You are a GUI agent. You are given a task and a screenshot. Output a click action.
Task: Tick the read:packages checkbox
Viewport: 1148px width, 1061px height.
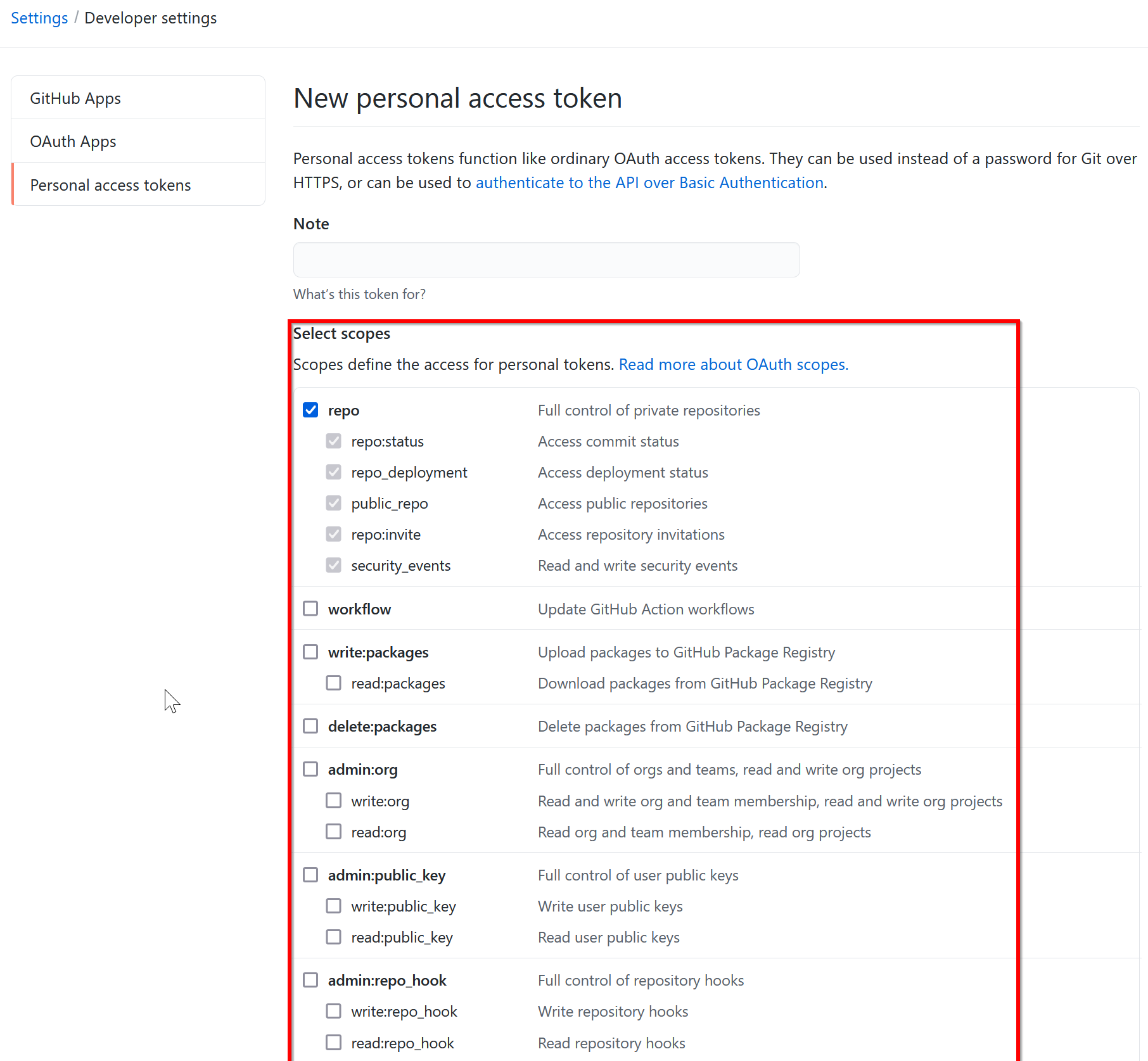(x=334, y=683)
